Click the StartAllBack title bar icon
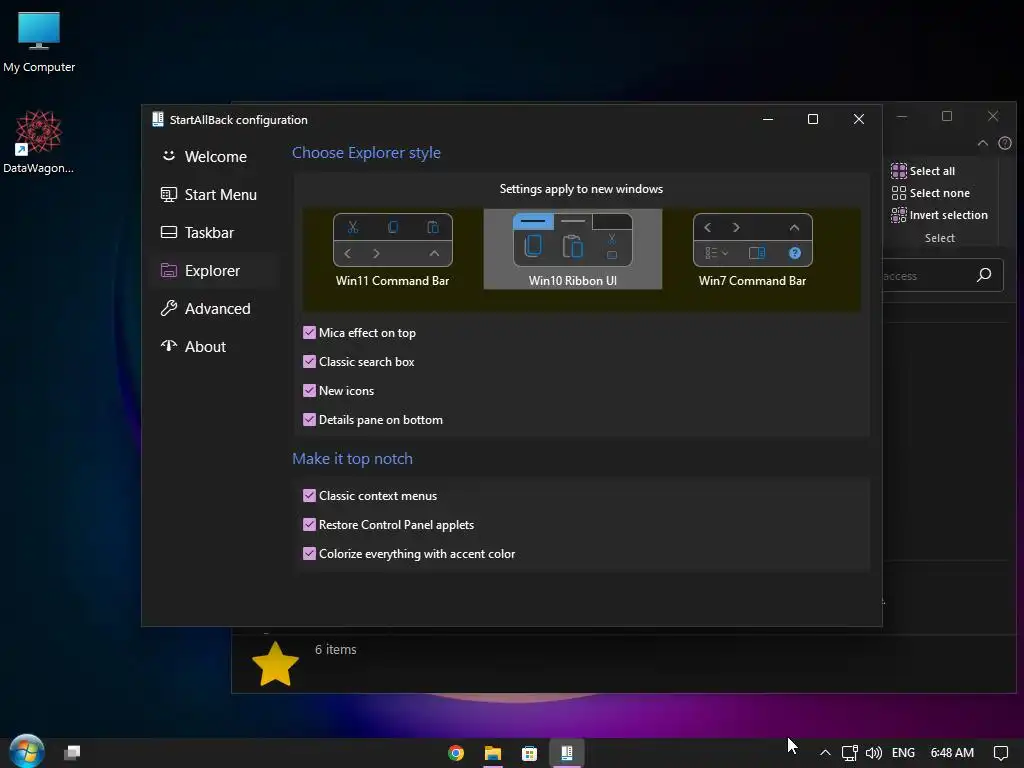The width and height of the screenshot is (1024, 768). 157,120
